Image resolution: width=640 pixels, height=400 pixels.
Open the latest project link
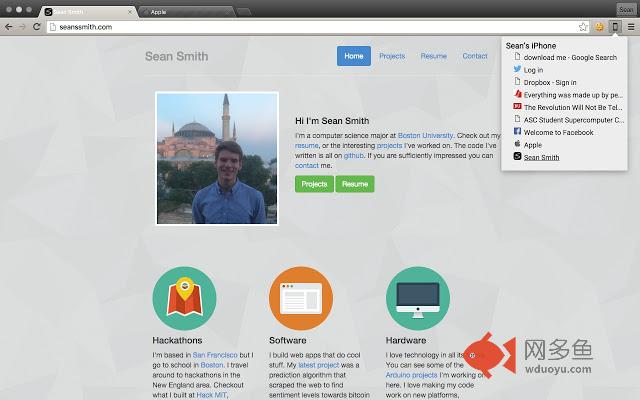coord(318,365)
